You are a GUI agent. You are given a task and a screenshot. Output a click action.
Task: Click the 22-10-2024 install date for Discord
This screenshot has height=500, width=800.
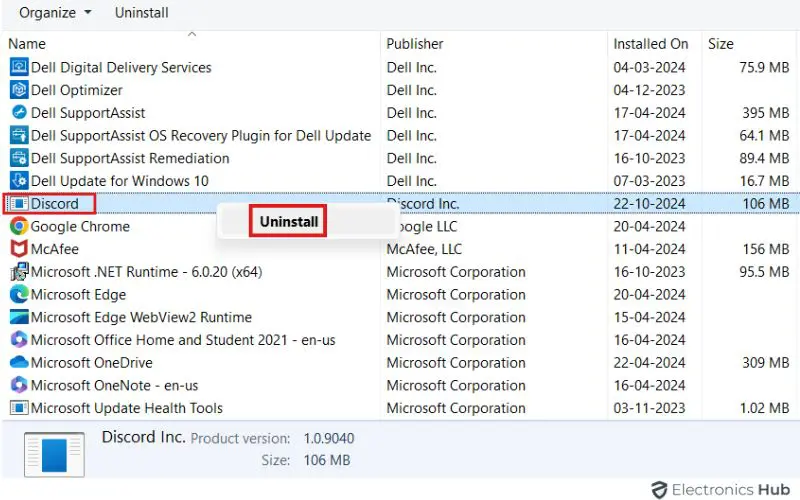pyautogui.click(x=649, y=204)
